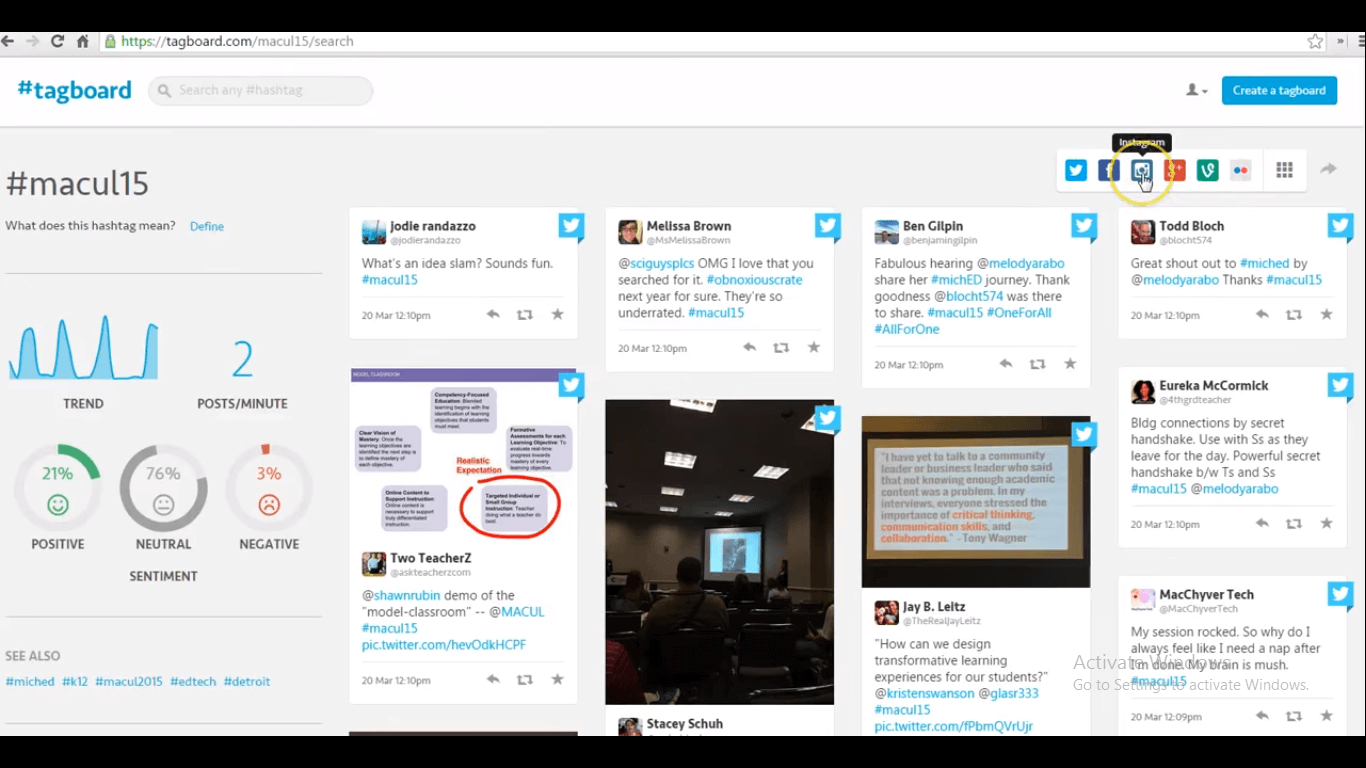Open the #obnoxiouscrate hashtag link

[755, 280]
